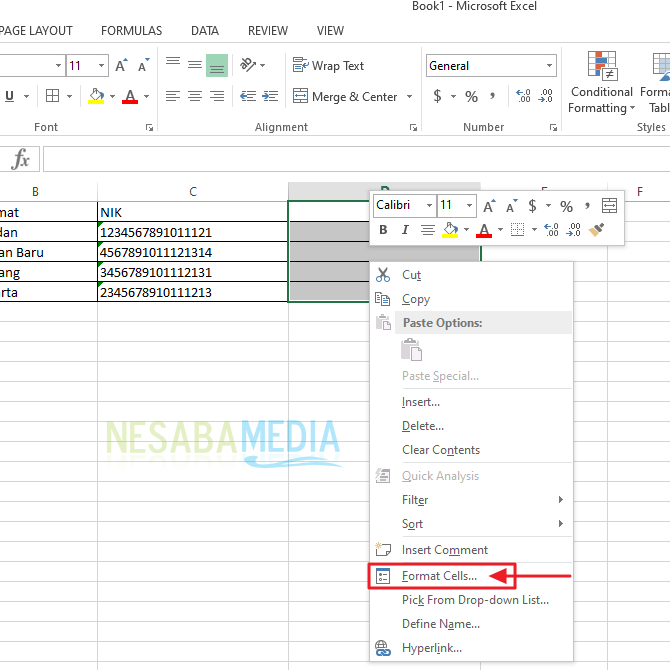Apply red font color in ribbon
Viewport: 670px width, 670px height.
click(130, 96)
